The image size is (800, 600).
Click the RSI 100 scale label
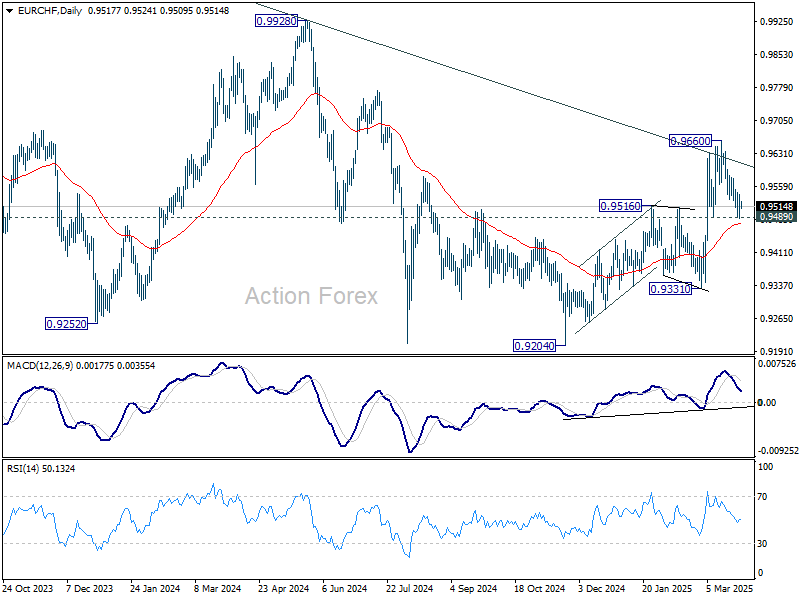tap(765, 467)
